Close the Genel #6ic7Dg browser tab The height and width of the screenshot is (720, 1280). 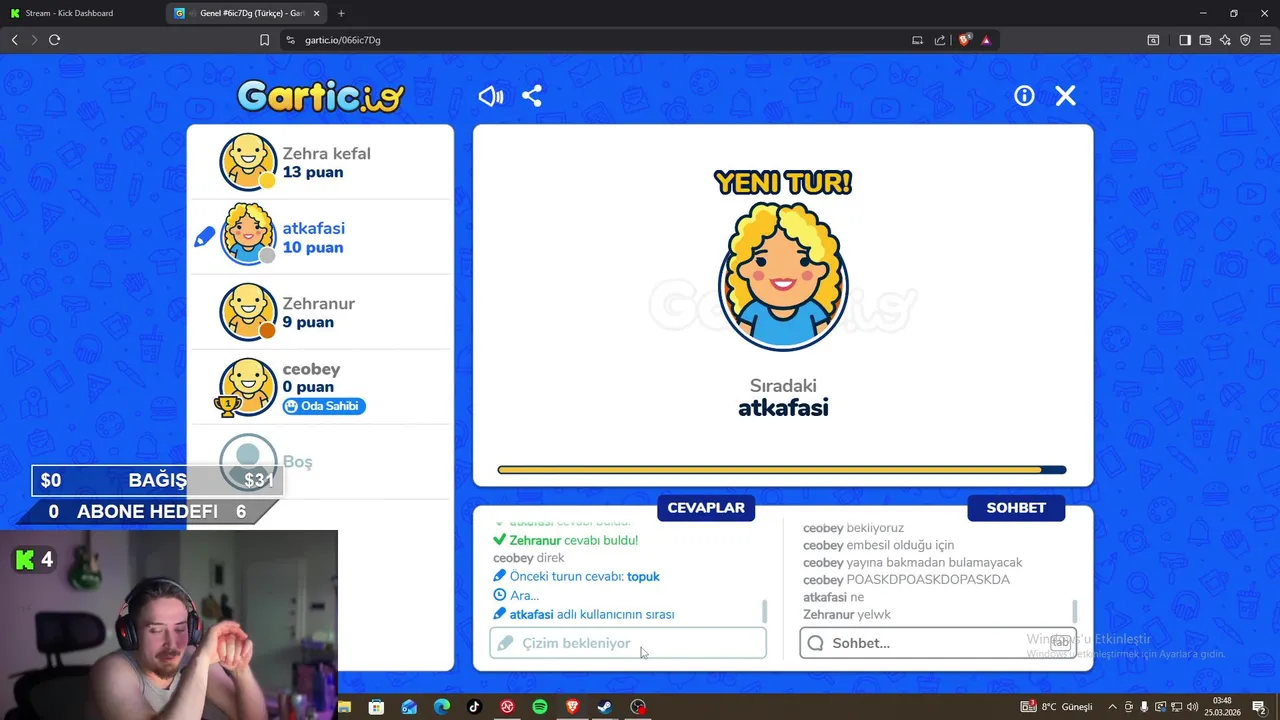click(317, 13)
